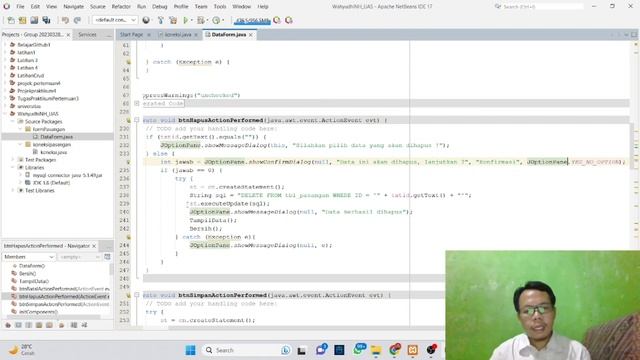The image size is (640, 360).
Task: Click first profiler icon right of memory bar
Action: (x=277, y=20)
